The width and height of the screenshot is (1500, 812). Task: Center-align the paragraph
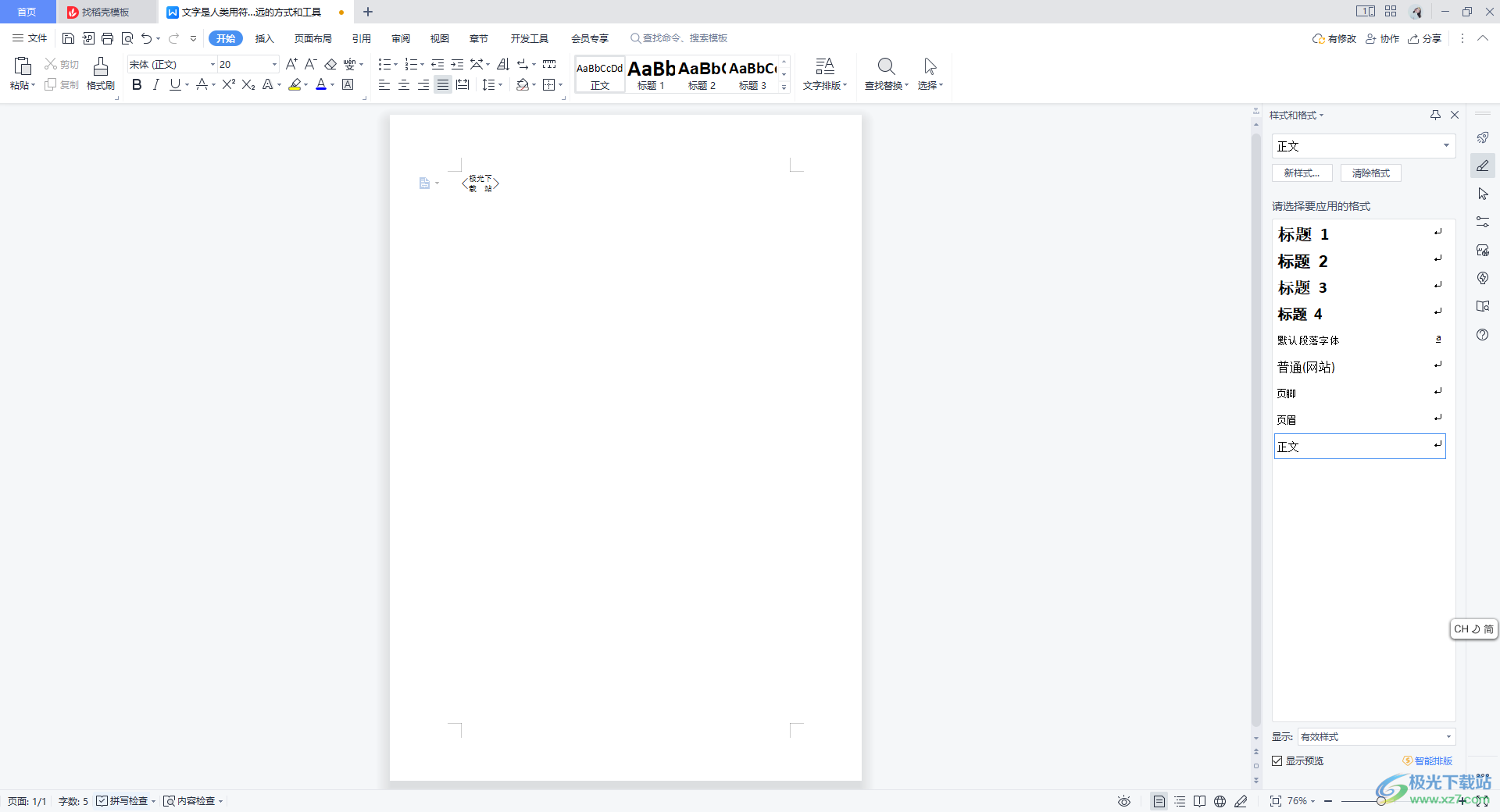(404, 84)
